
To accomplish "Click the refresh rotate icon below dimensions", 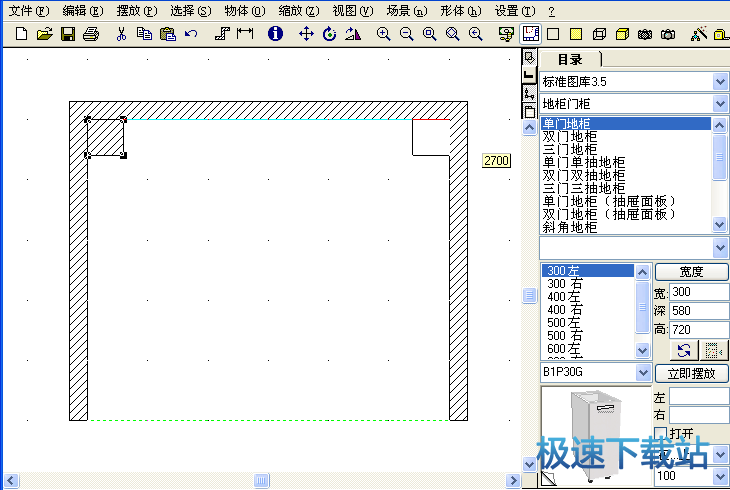I will 683,350.
